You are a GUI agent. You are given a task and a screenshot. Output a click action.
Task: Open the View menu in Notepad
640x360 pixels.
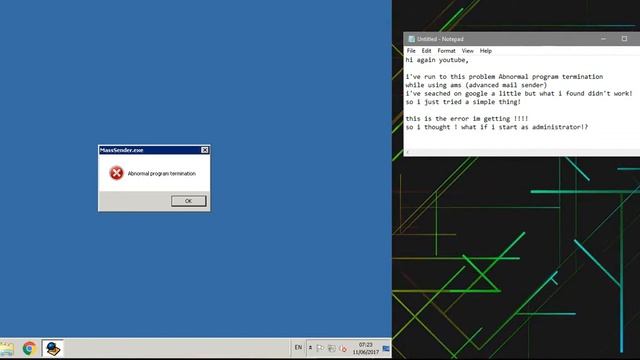pyautogui.click(x=468, y=51)
